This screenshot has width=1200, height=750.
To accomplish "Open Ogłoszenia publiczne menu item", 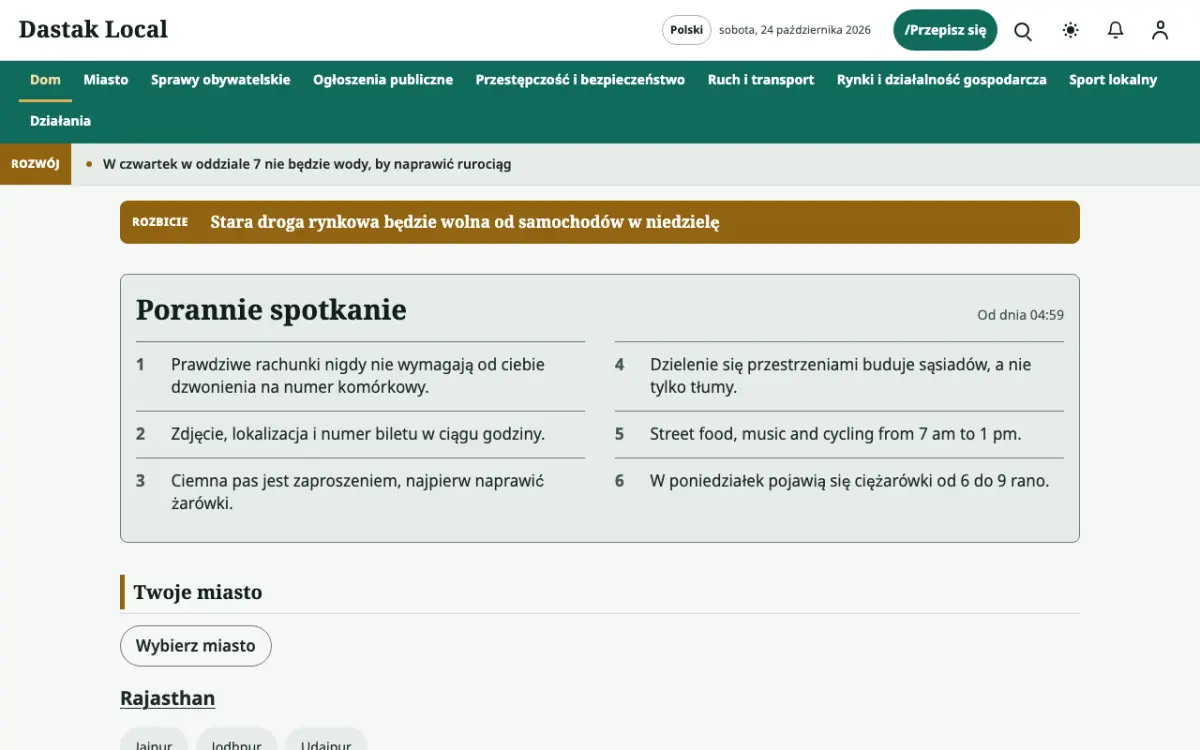I will pos(383,80).
